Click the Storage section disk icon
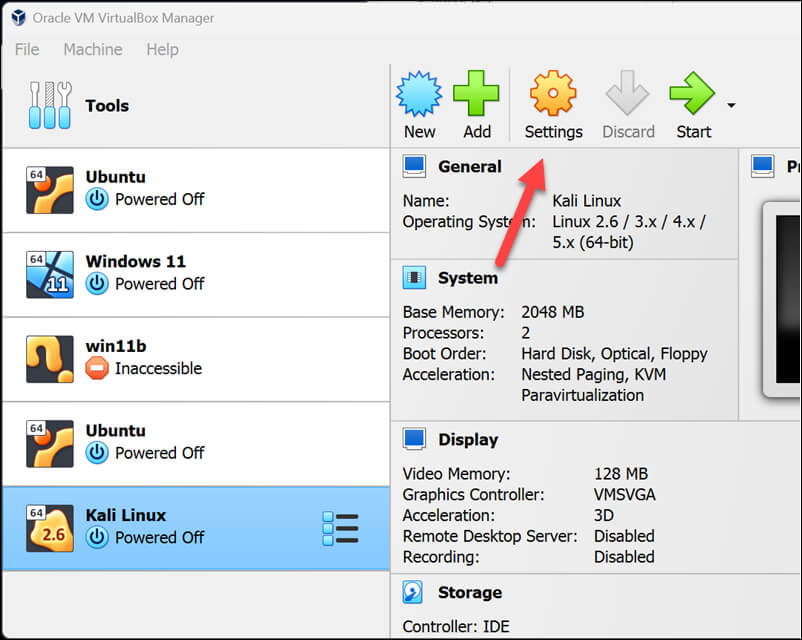 [x=413, y=593]
